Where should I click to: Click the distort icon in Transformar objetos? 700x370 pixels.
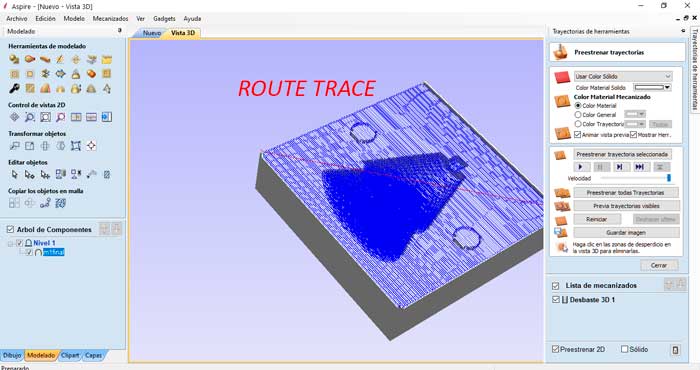[x=76, y=146]
